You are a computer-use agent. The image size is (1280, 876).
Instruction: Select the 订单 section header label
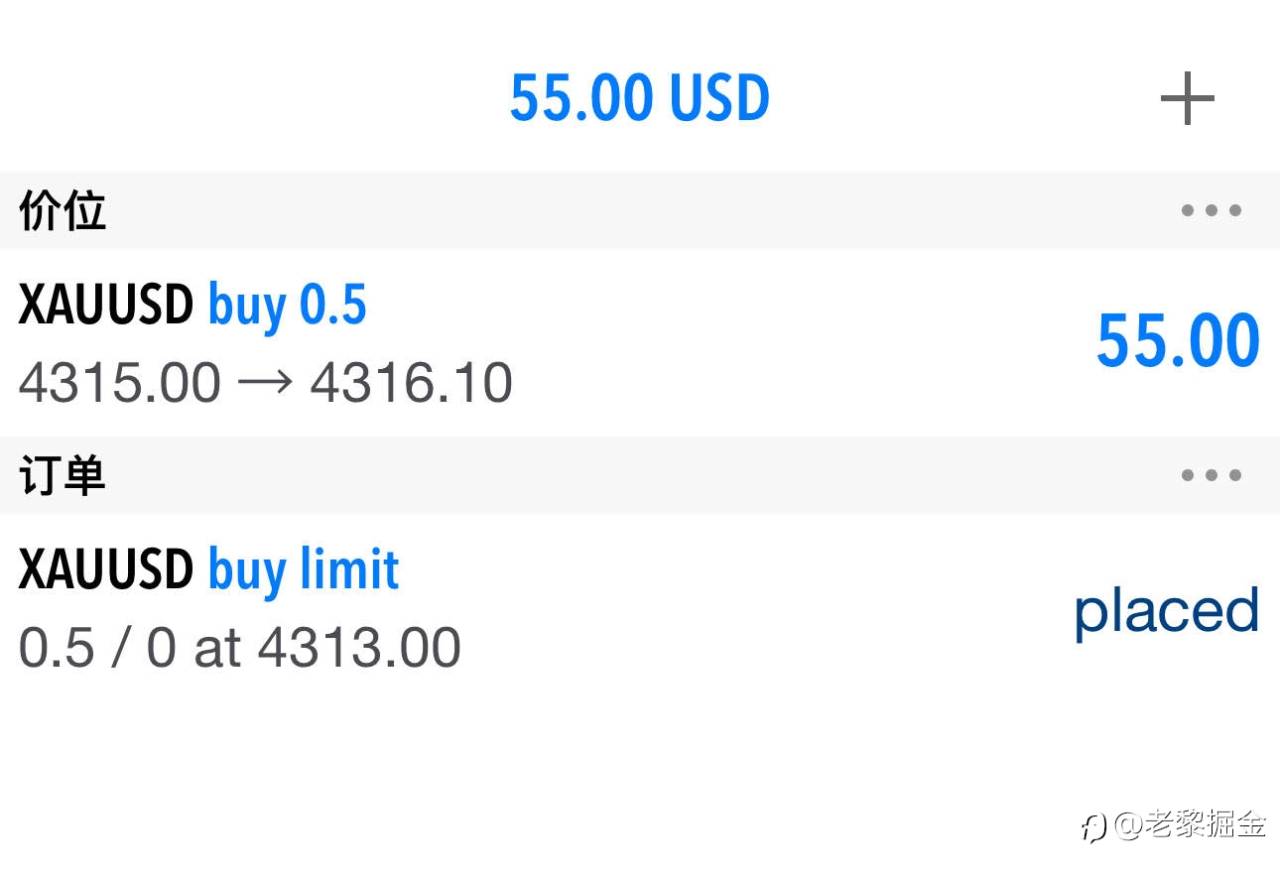(62, 477)
